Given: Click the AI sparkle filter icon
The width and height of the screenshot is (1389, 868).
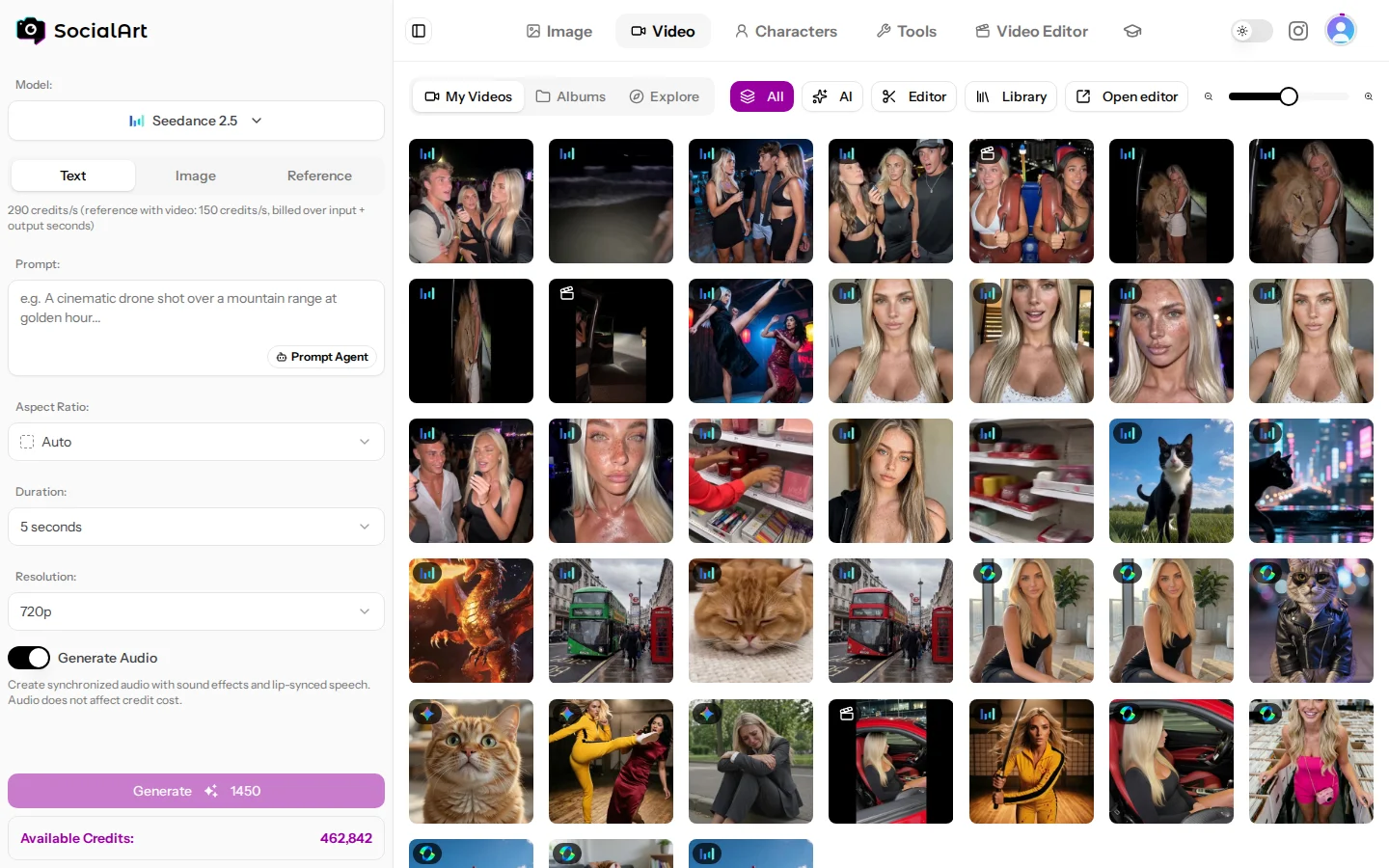Looking at the screenshot, I should (820, 96).
